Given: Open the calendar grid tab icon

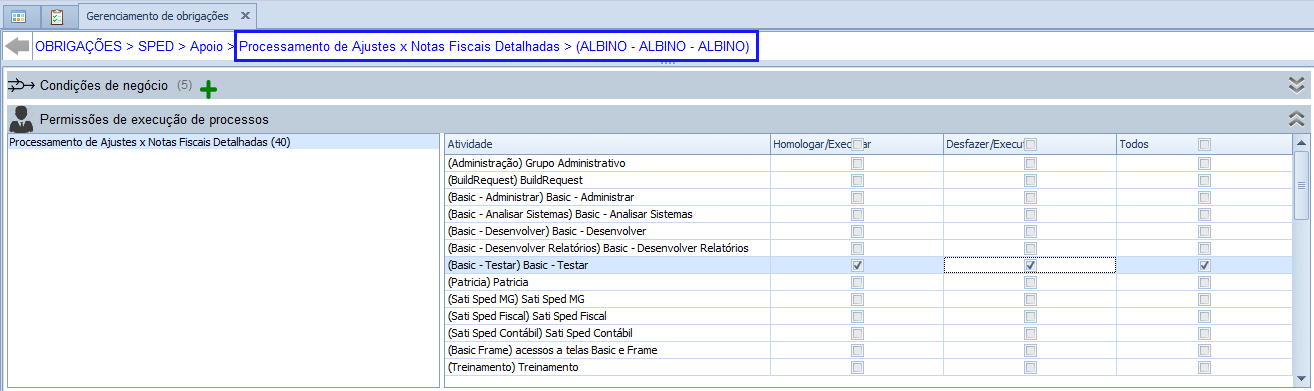Looking at the screenshot, I should click(x=19, y=17).
